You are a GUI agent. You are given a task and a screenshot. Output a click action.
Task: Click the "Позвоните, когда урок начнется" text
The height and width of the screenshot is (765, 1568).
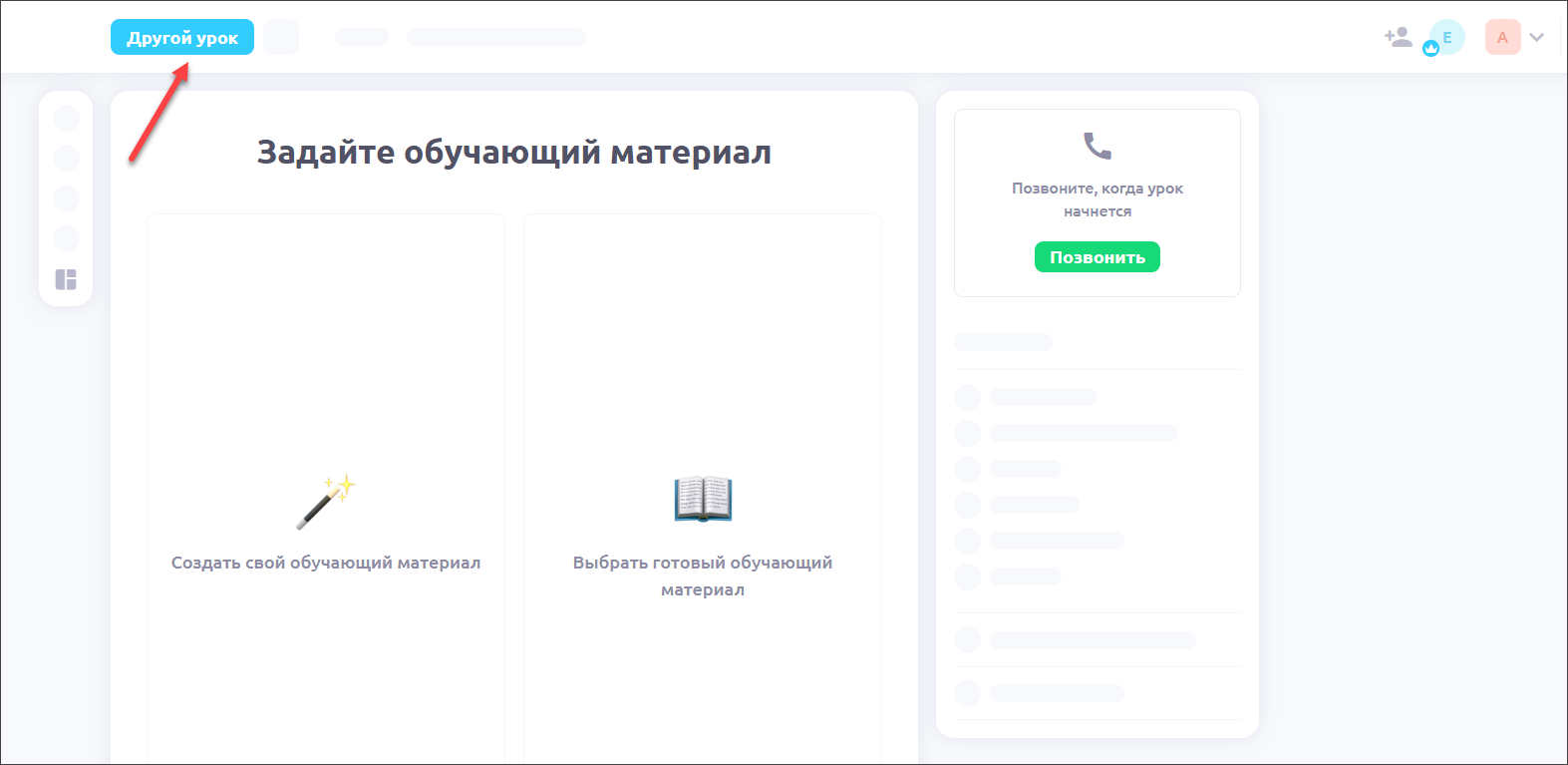coord(1097,199)
